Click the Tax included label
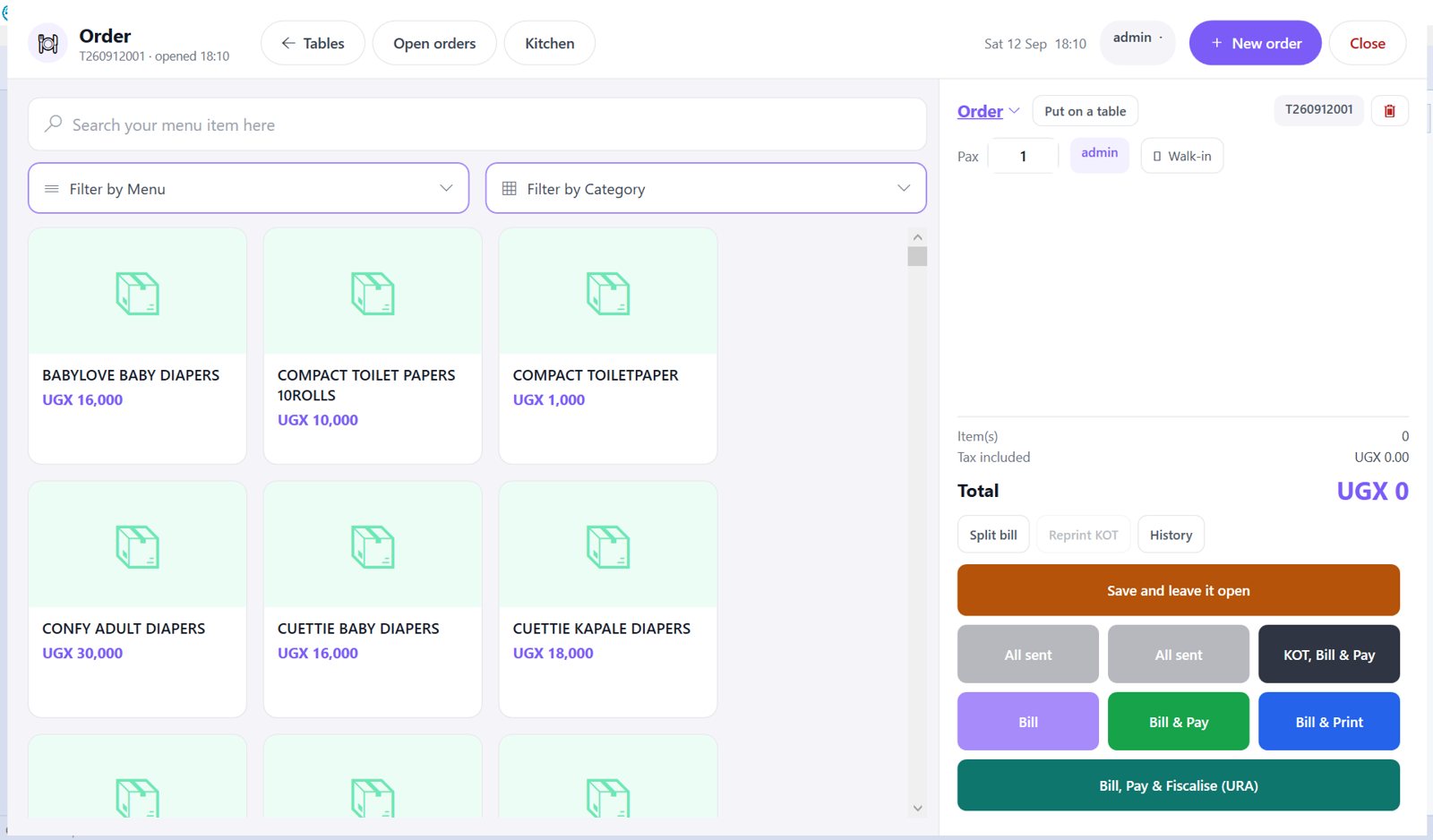The height and width of the screenshot is (840, 1433). [994, 457]
